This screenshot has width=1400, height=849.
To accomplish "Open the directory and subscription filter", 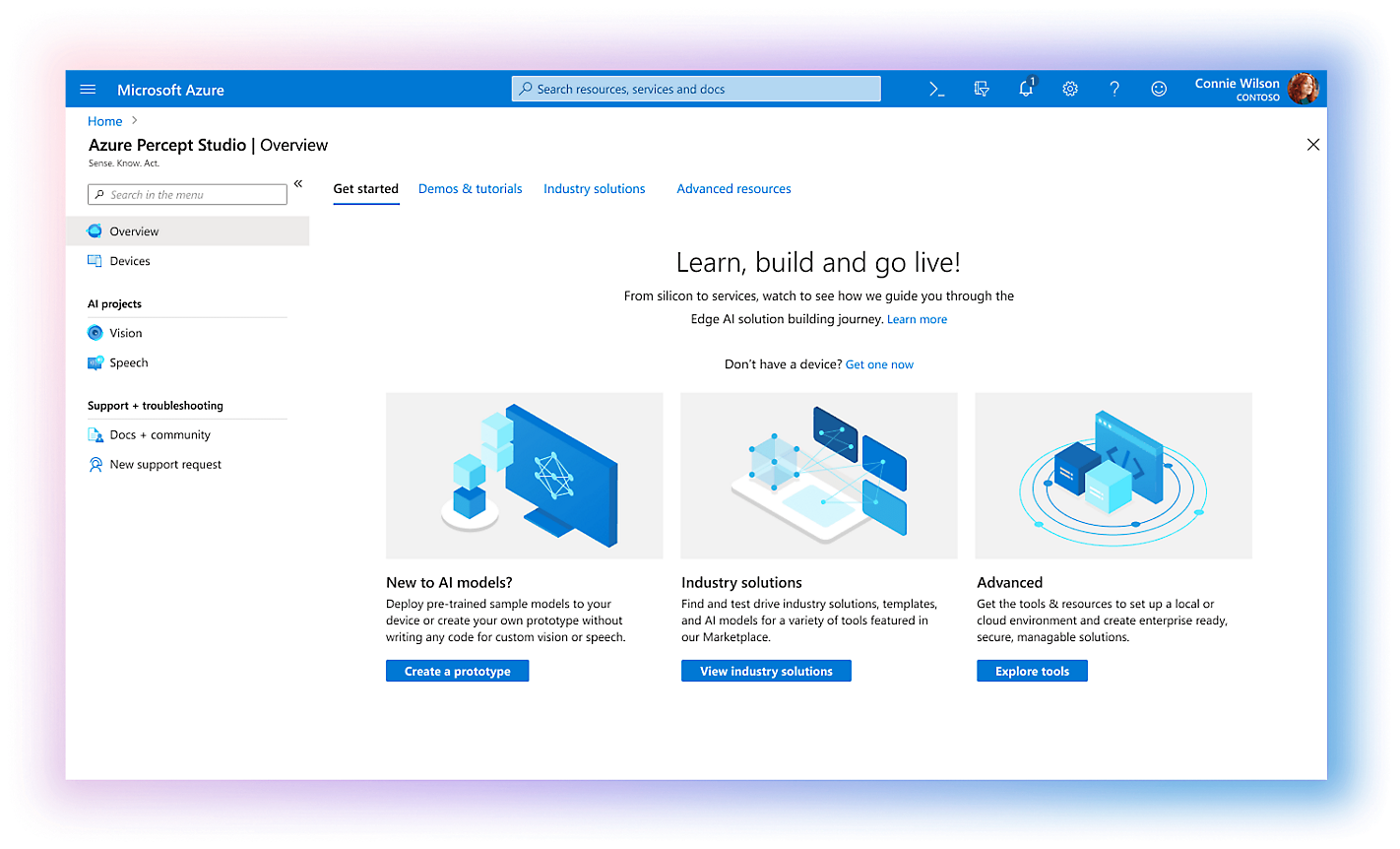I will coord(982,90).
